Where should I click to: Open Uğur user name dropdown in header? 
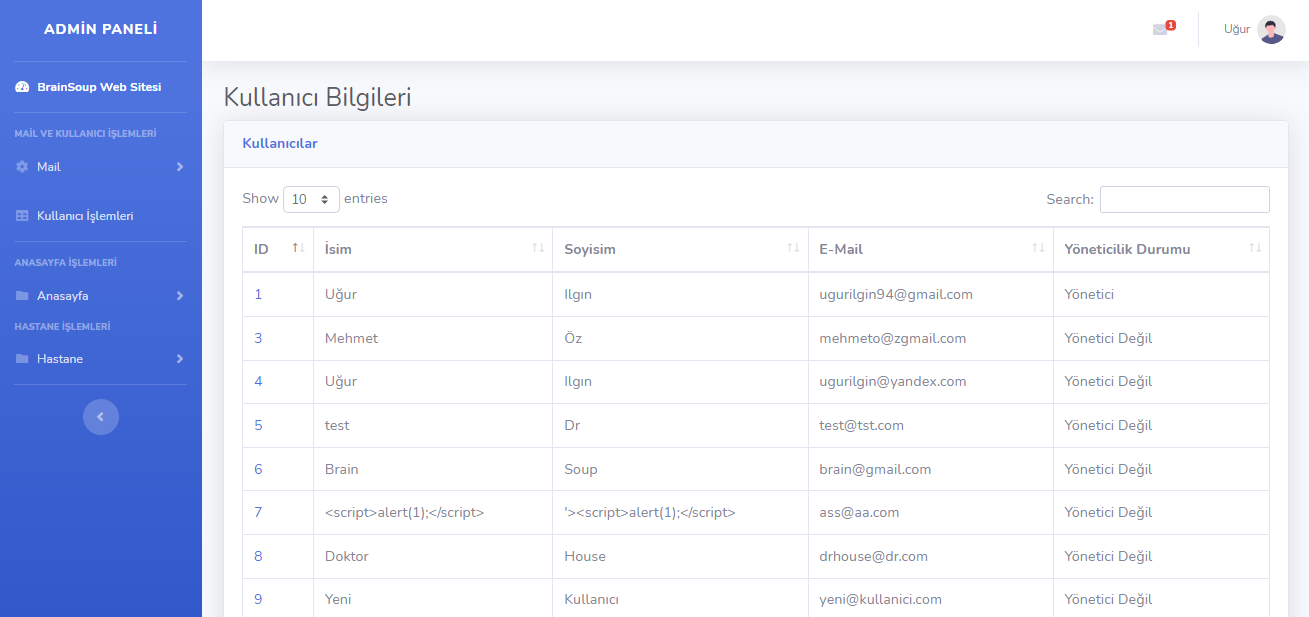point(1236,29)
